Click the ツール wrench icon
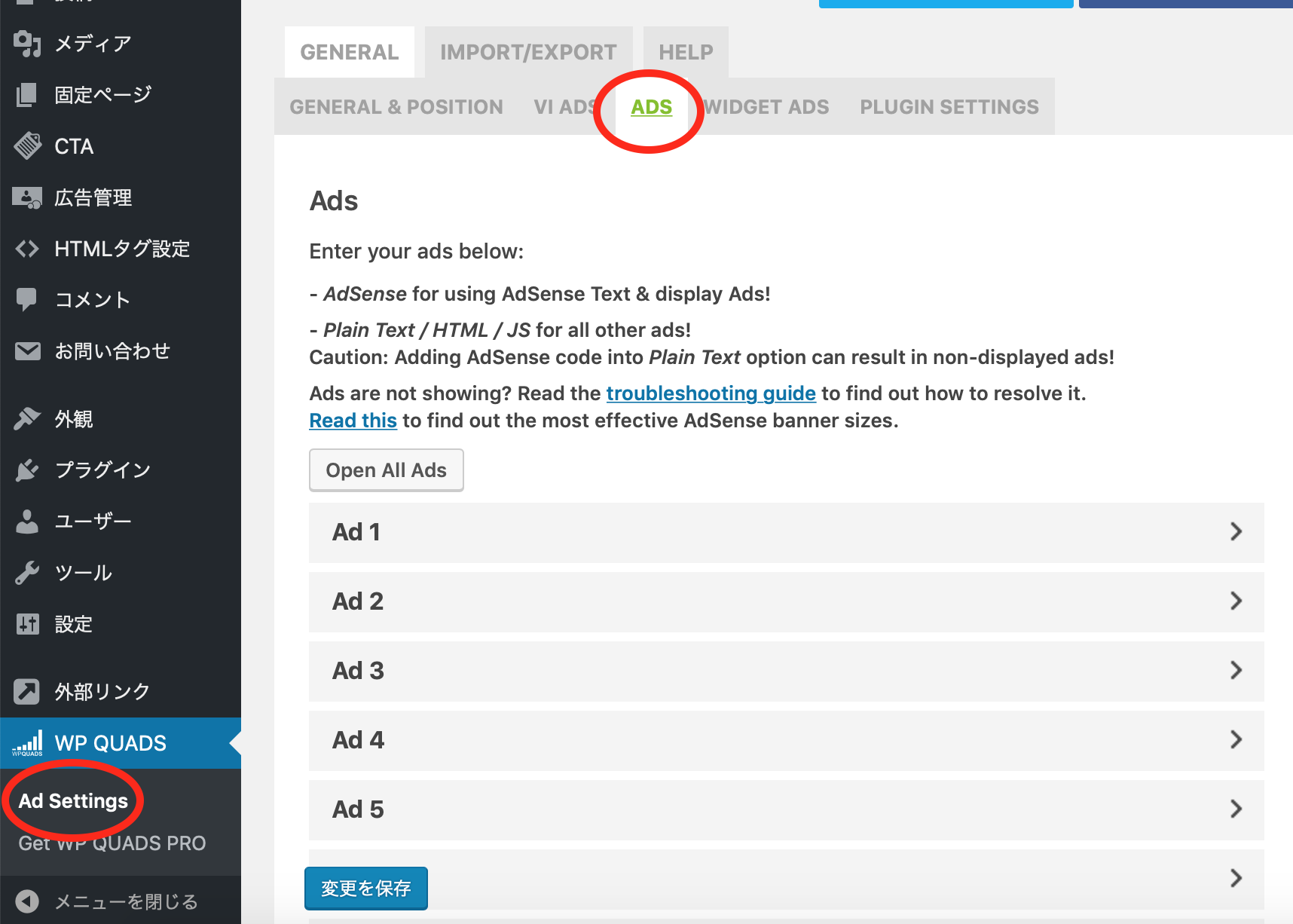 point(27,572)
